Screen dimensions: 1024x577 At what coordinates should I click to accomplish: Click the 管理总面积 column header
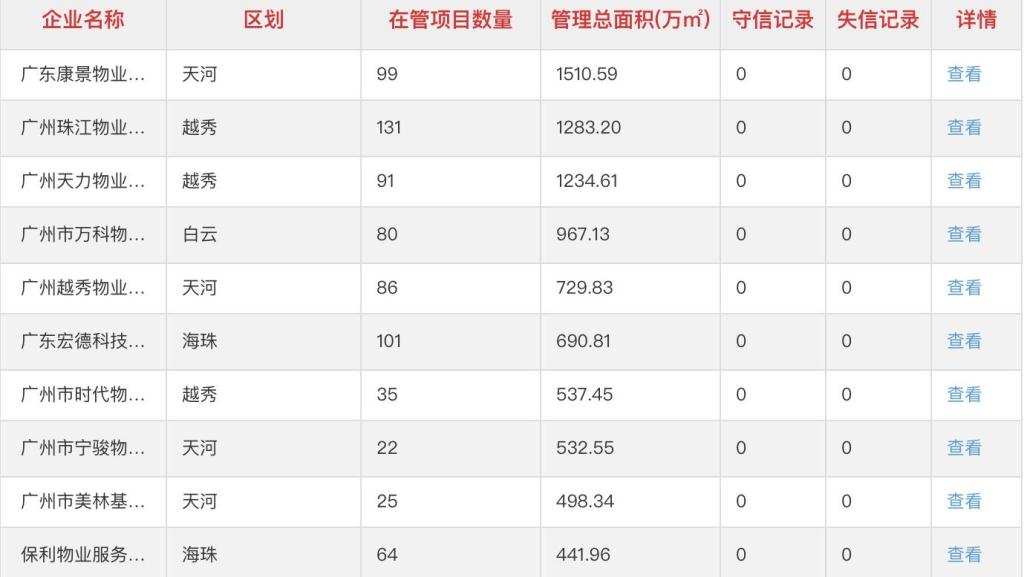click(630, 20)
